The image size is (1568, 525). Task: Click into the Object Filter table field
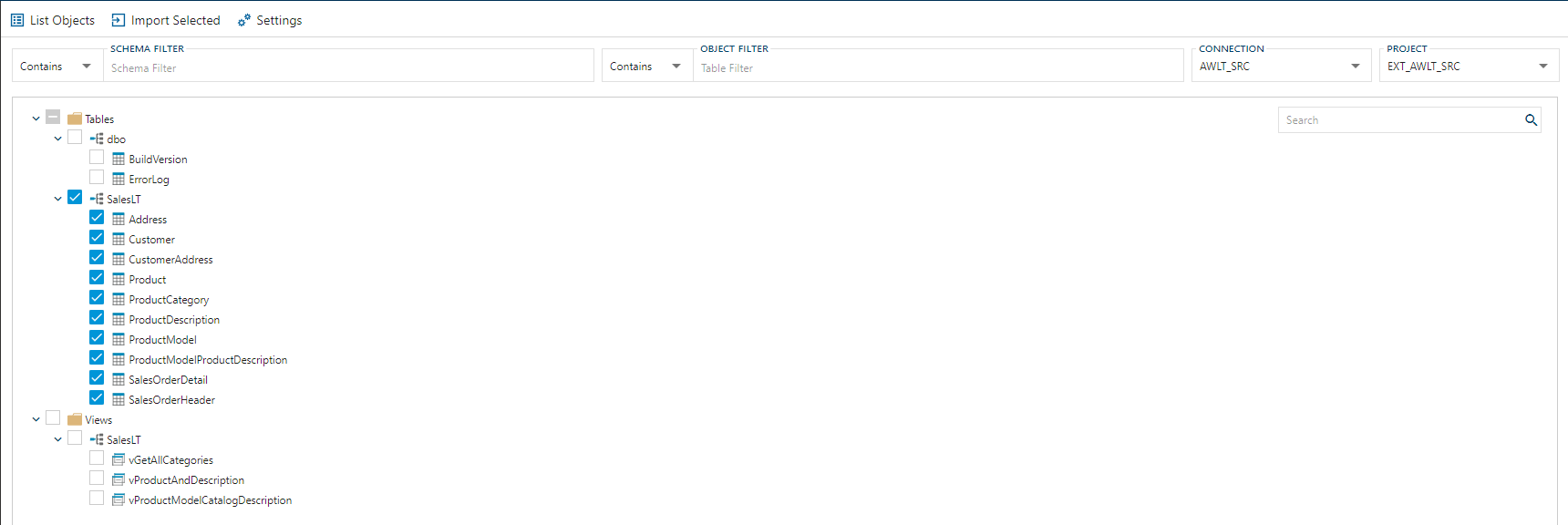(x=937, y=68)
